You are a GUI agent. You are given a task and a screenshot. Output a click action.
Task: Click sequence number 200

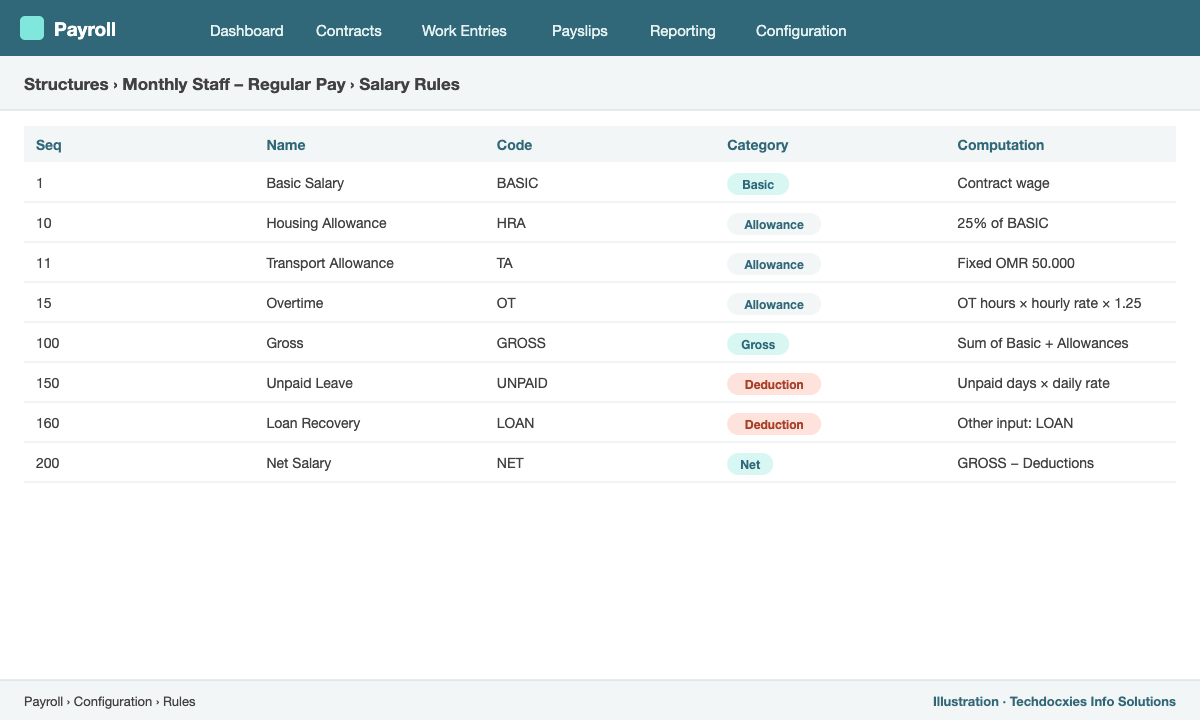click(48, 463)
